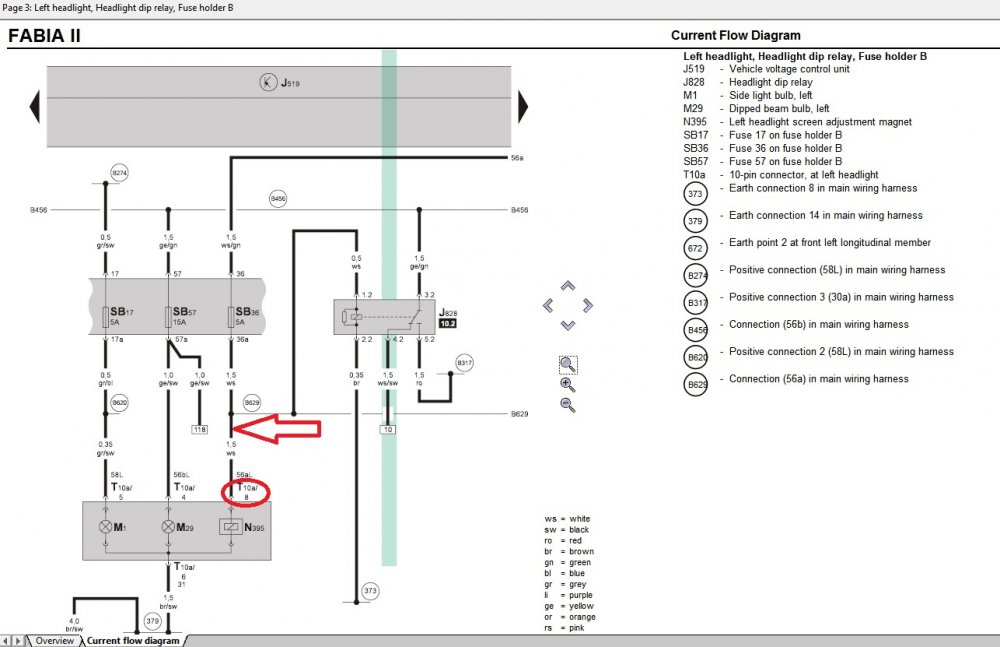
Task: Click the M1 side light bulb symbol
Action: point(106,526)
